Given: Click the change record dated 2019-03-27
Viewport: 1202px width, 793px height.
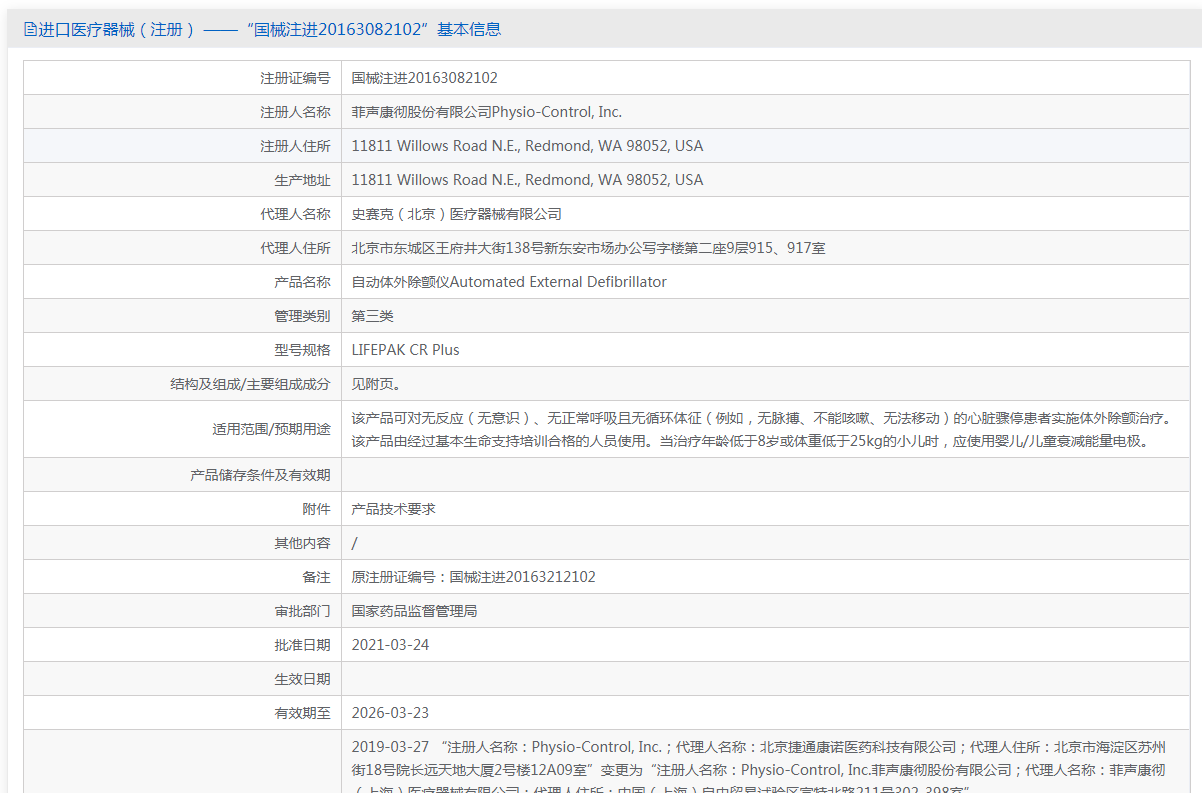Looking at the screenshot, I should pyautogui.click(x=759, y=766).
